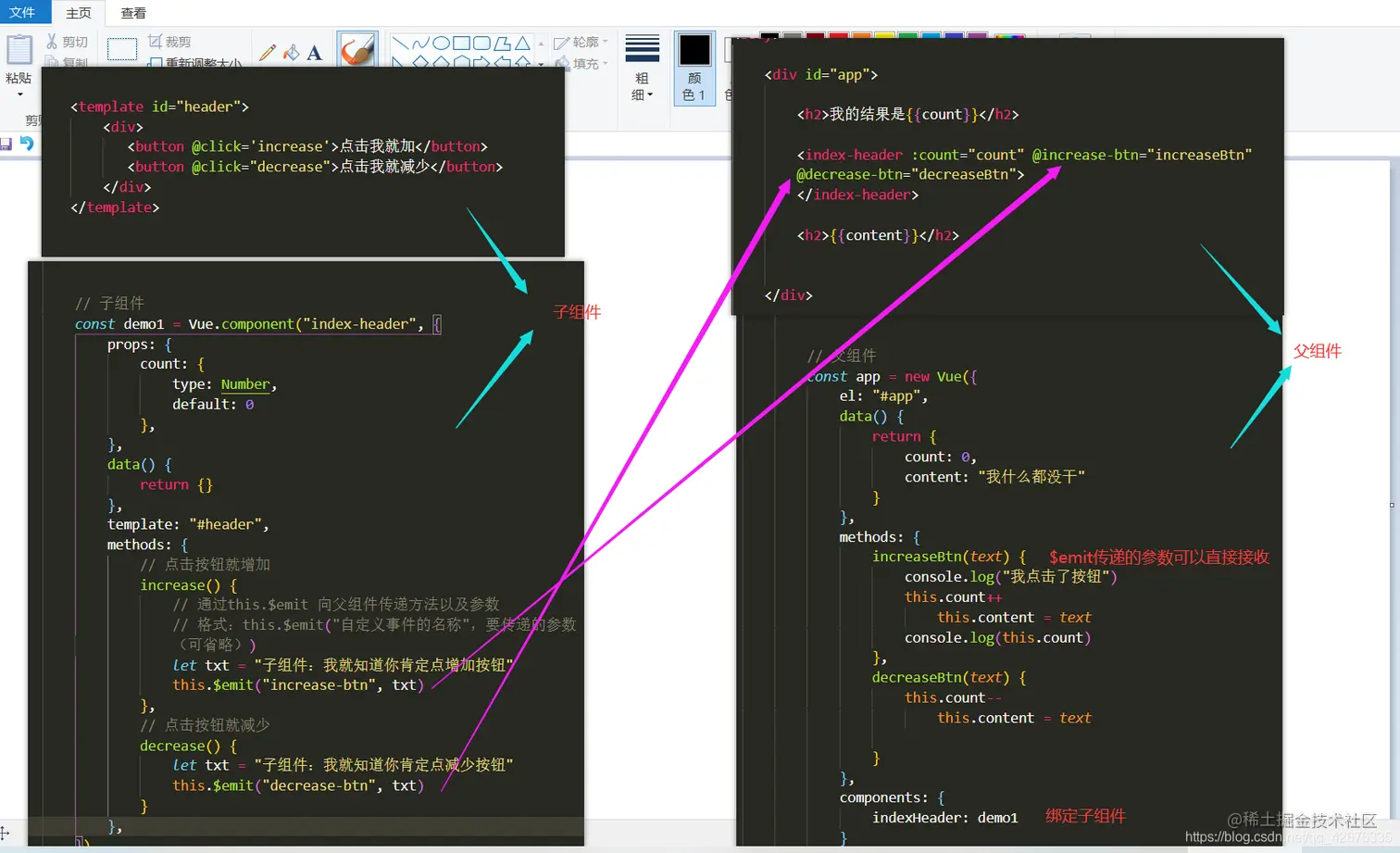Viewport: 1400px width, 853px height.
Task: Select the Text tool letter A
Action: [x=315, y=53]
